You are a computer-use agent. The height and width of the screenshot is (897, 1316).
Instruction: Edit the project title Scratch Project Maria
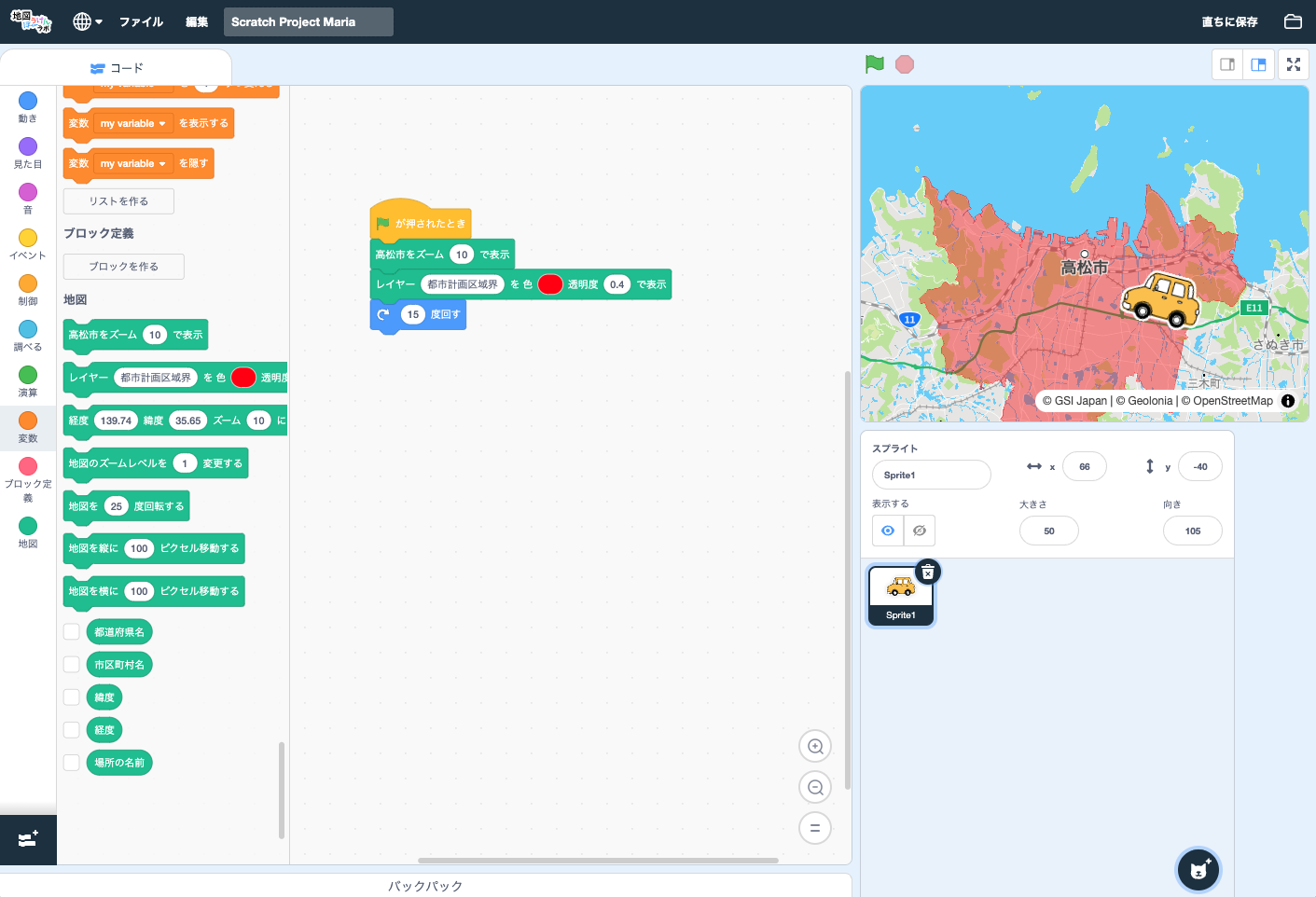pyautogui.click(x=309, y=21)
